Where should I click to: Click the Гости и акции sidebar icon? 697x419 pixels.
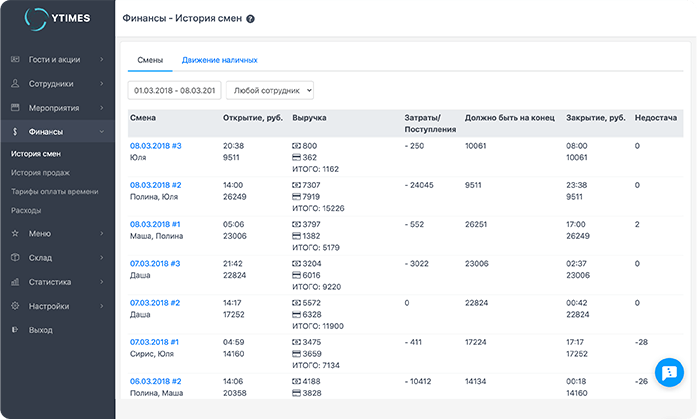point(15,59)
